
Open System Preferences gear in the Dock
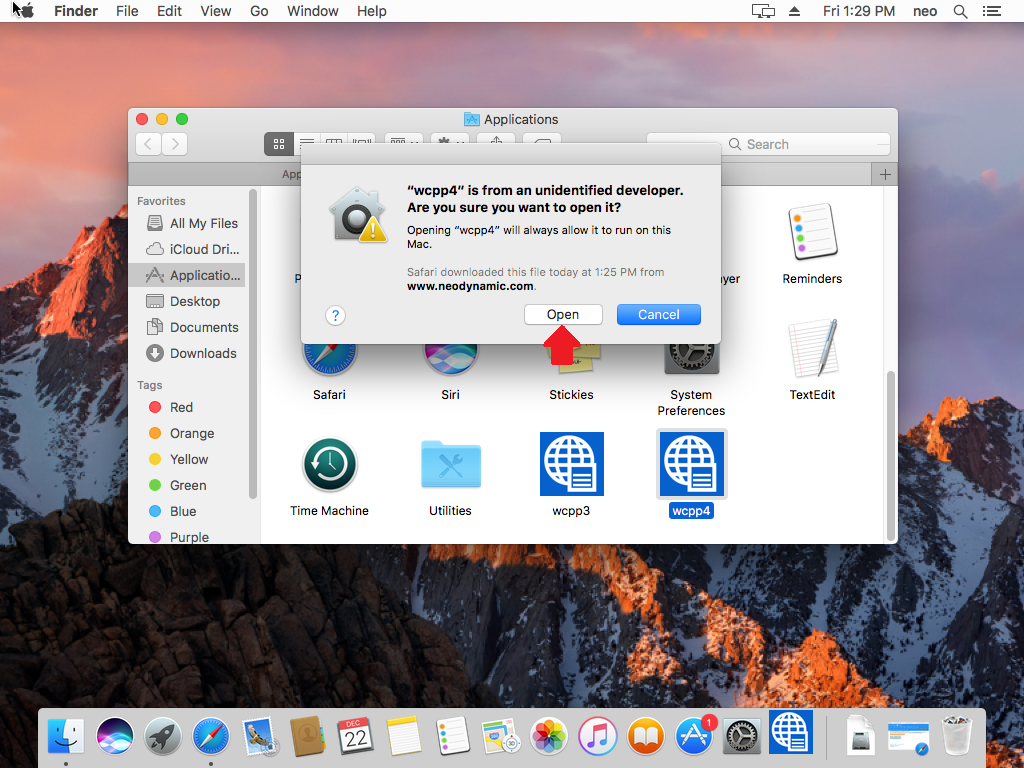[742, 736]
